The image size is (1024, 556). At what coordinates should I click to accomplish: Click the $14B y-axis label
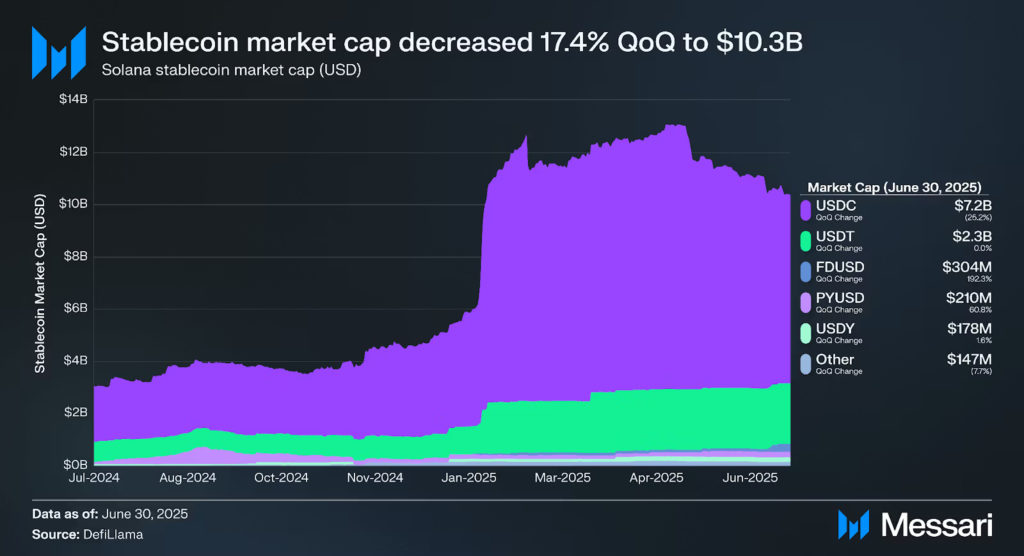tap(72, 101)
